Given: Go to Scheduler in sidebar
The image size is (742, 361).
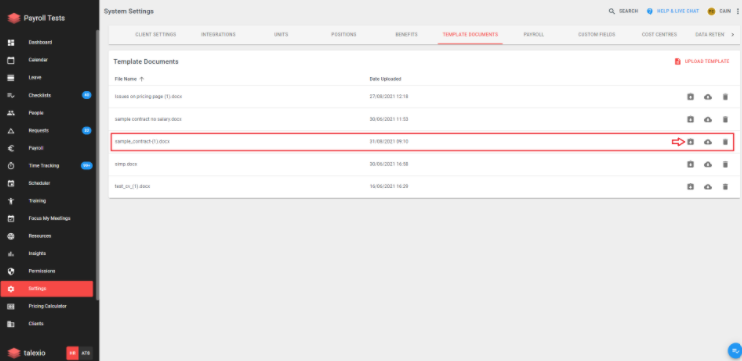Looking at the screenshot, I should 39,183.
